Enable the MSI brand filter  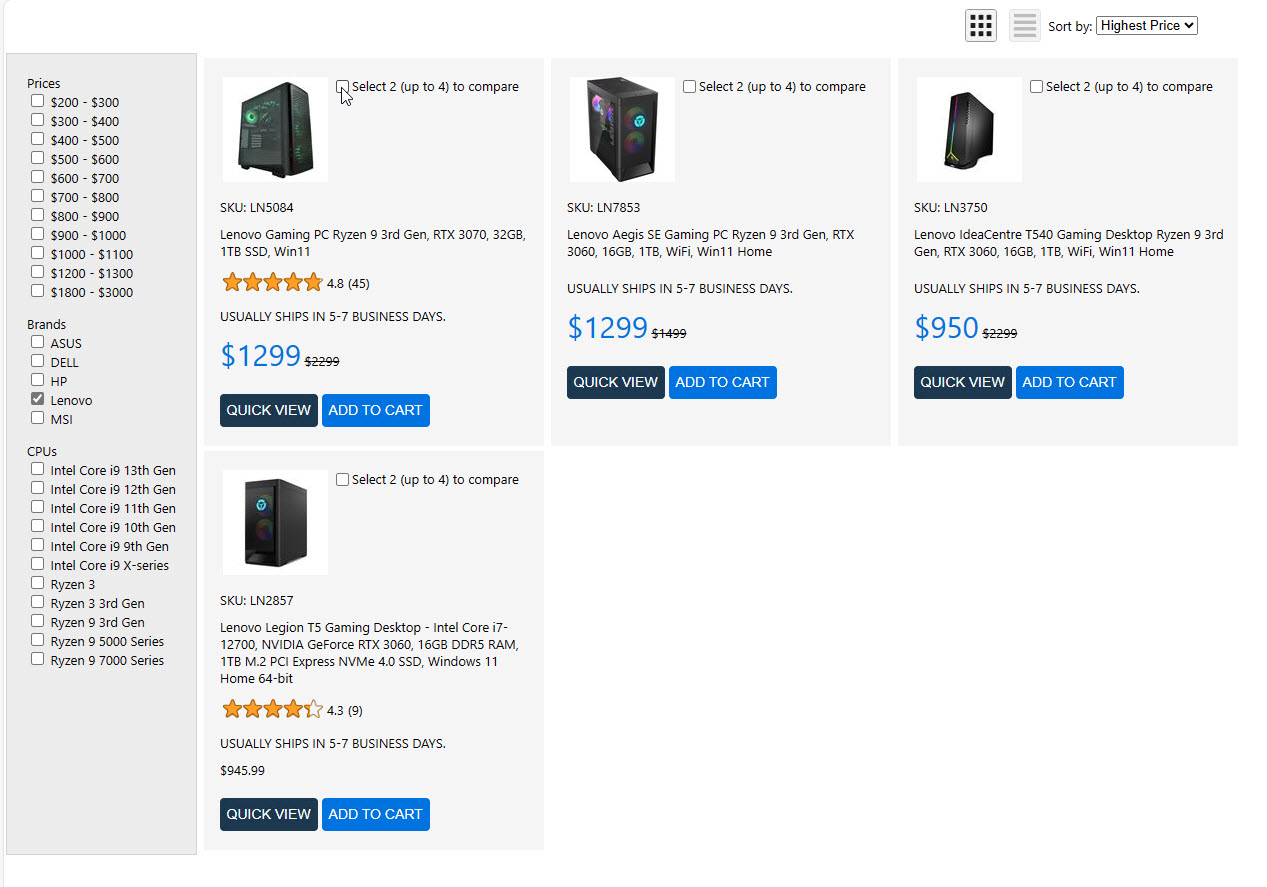37,418
